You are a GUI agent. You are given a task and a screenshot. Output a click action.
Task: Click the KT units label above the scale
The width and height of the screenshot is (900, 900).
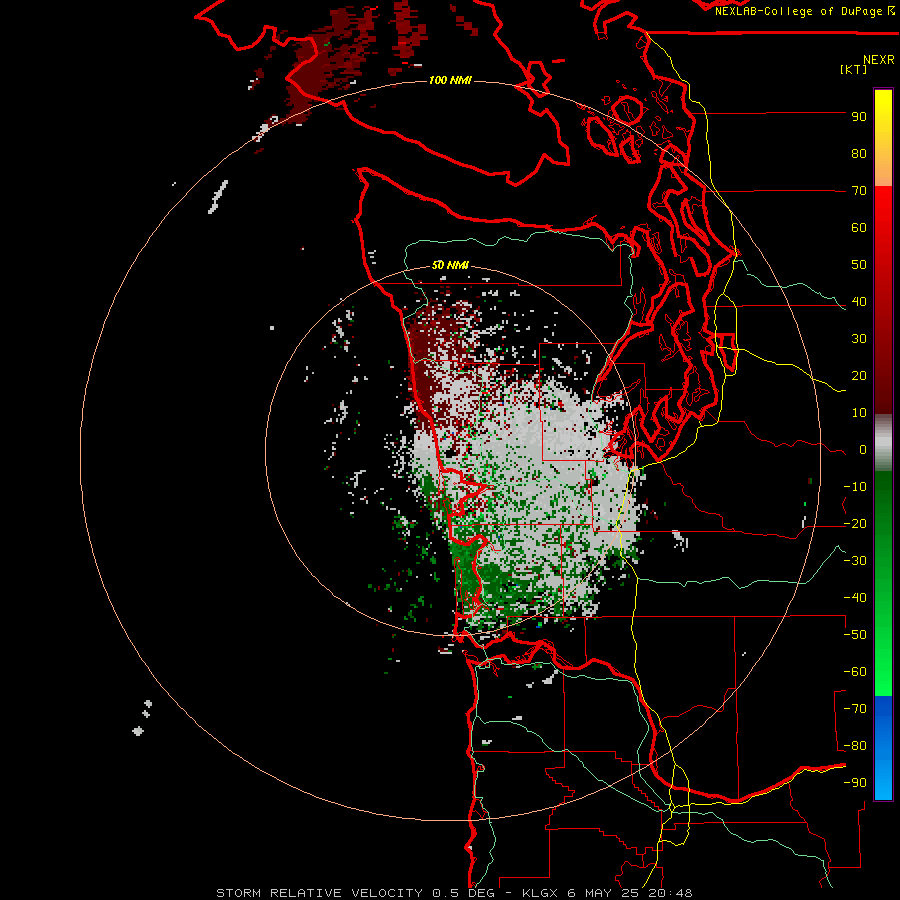point(854,69)
